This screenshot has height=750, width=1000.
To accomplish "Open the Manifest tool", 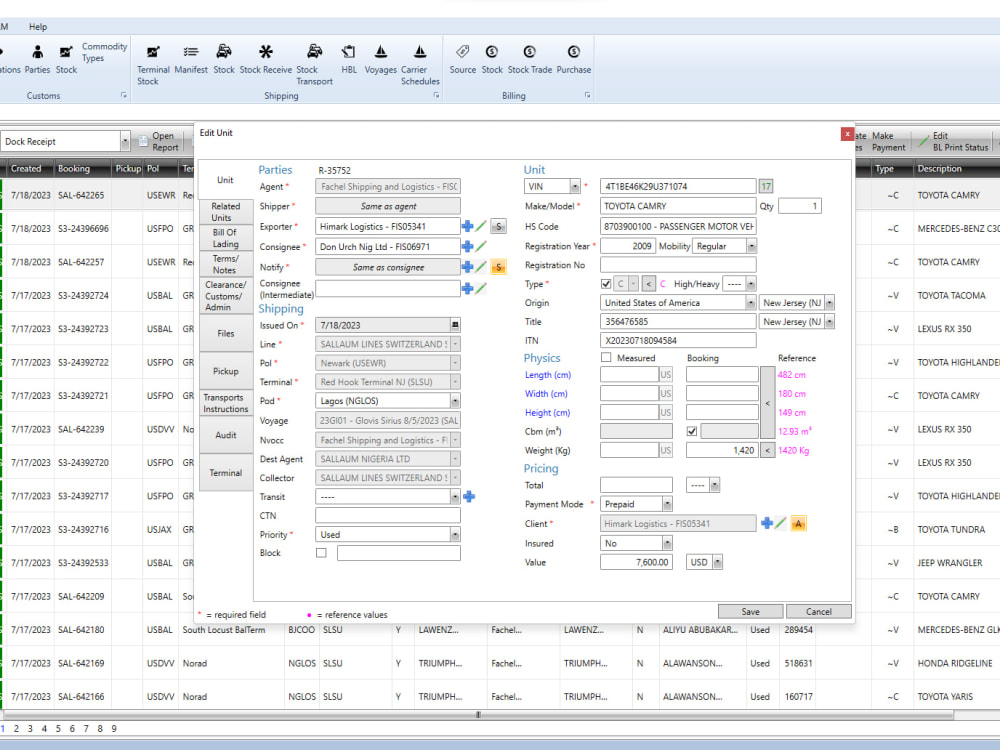I will 191,59.
